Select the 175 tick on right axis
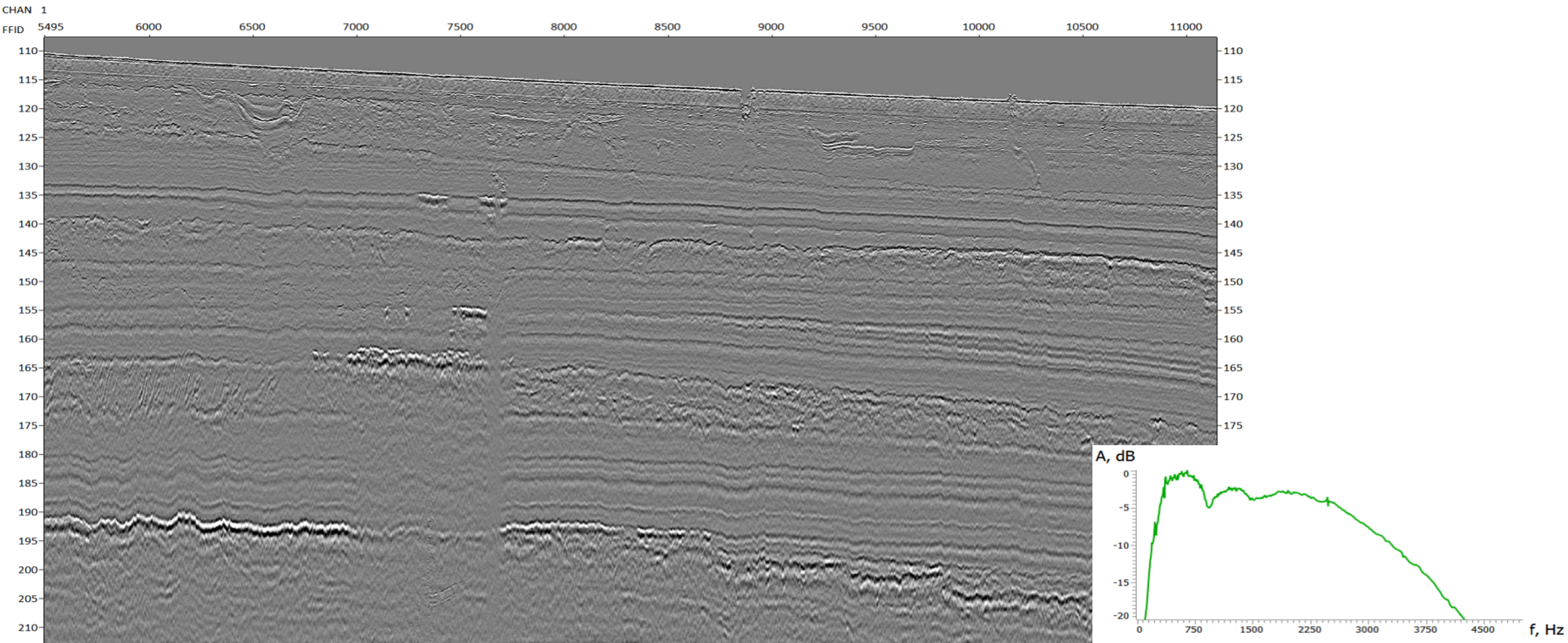The width and height of the screenshot is (1568, 643). pyautogui.click(x=1233, y=425)
